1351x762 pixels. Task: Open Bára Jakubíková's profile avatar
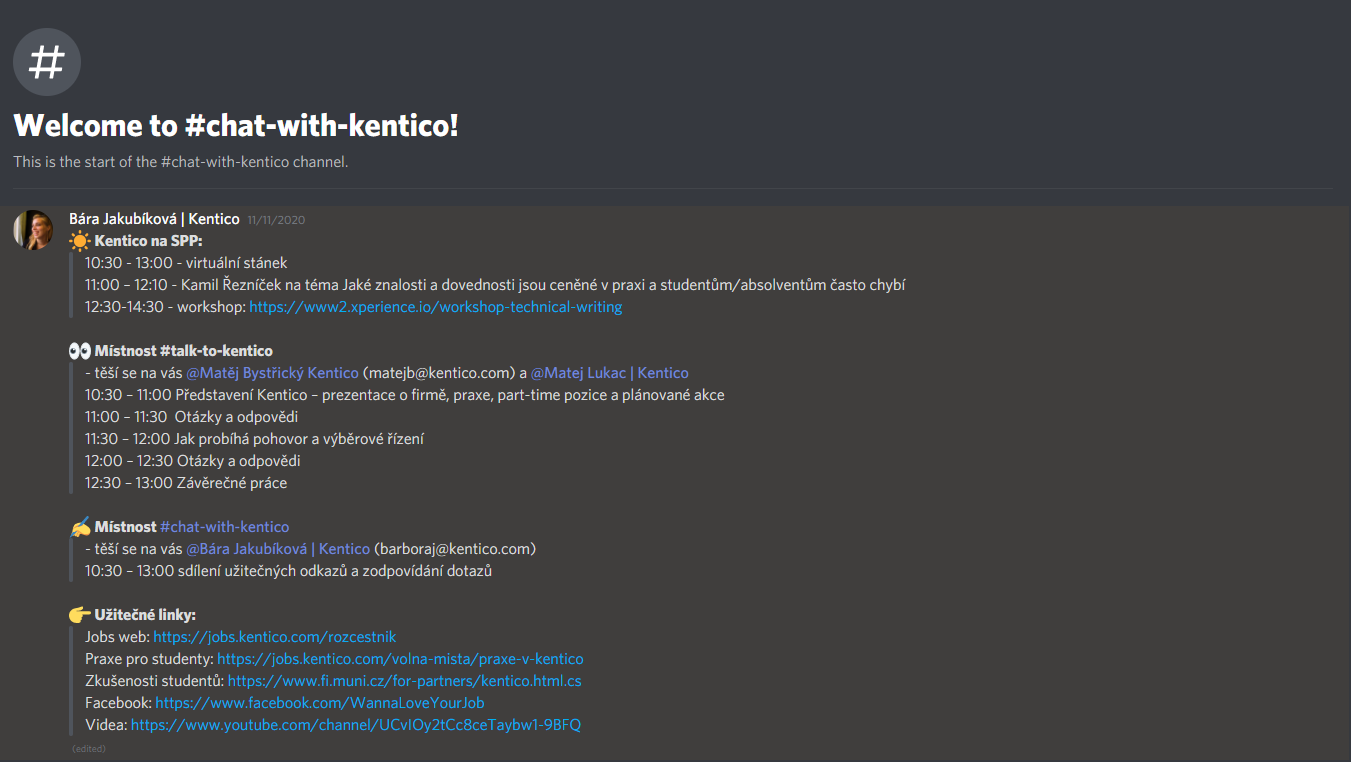33,229
